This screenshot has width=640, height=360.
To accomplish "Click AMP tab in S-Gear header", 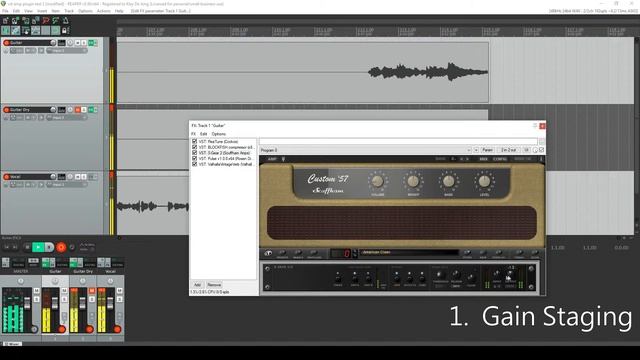I will pyautogui.click(x=272, y=159).
